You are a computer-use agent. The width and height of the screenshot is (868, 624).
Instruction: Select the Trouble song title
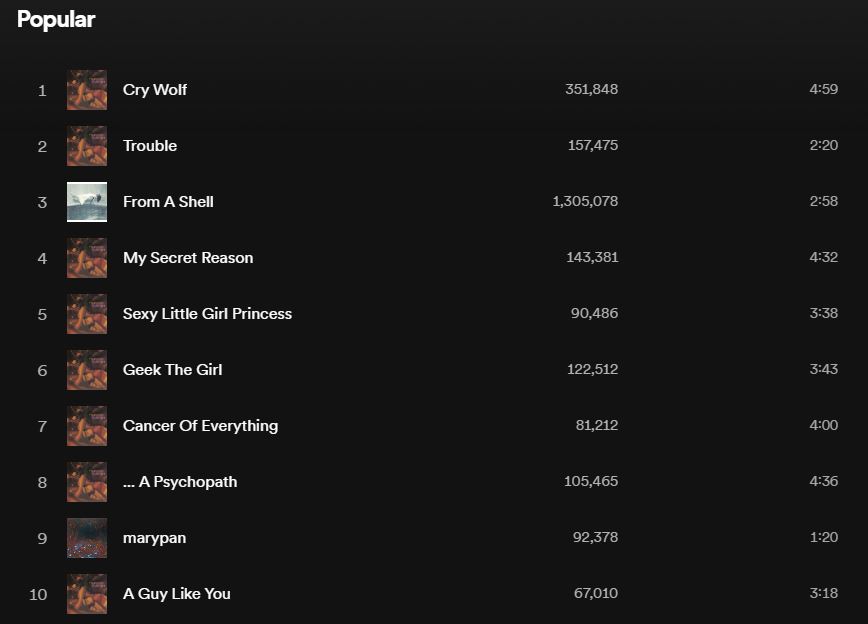[150, 146]
